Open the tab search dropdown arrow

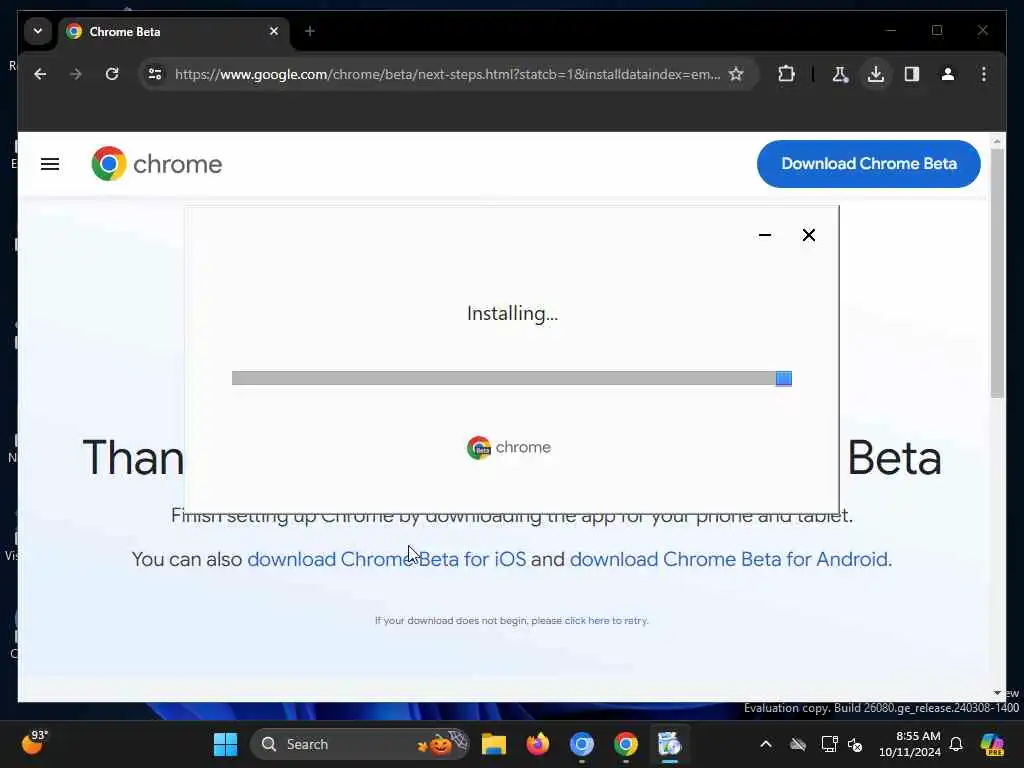(38, 31)
